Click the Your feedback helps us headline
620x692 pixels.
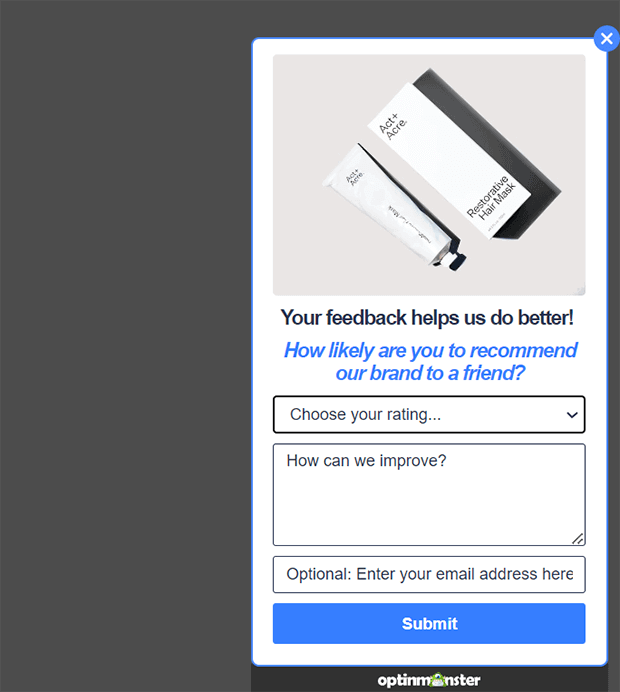427,318
